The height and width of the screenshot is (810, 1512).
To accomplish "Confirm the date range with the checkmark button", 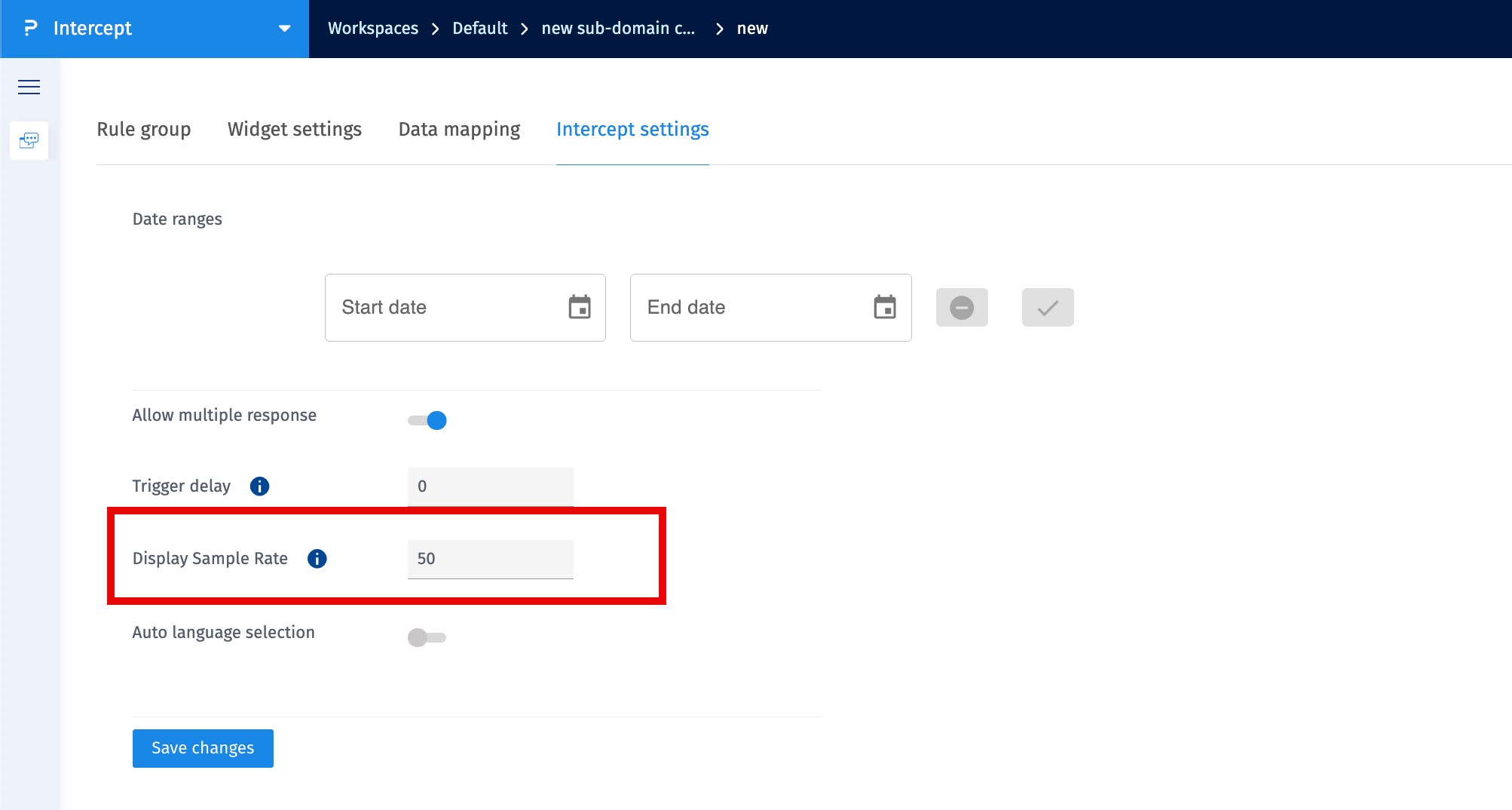I will pos(1048,308).
